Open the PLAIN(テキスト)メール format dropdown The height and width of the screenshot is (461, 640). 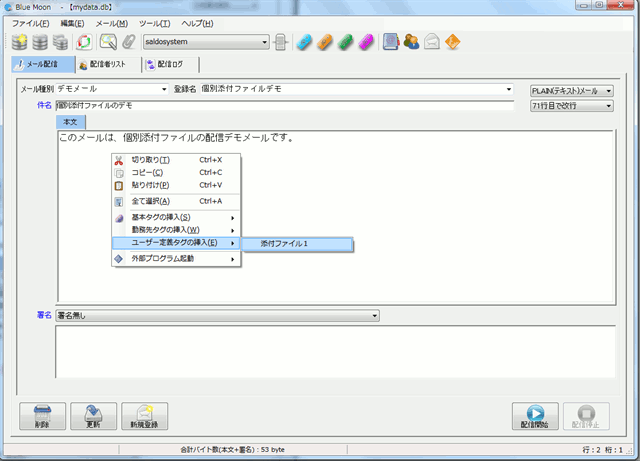pos(608,90)
